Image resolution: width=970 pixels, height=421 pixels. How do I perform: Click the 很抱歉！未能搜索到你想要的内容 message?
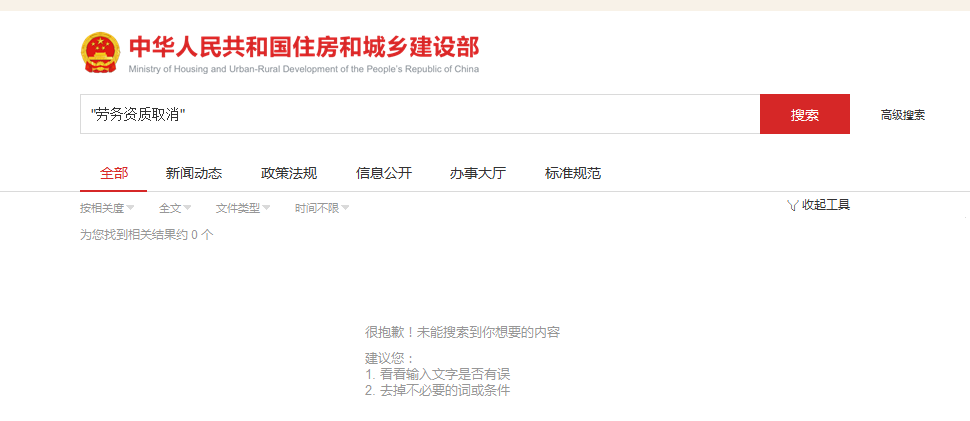(x=462, y=332)
